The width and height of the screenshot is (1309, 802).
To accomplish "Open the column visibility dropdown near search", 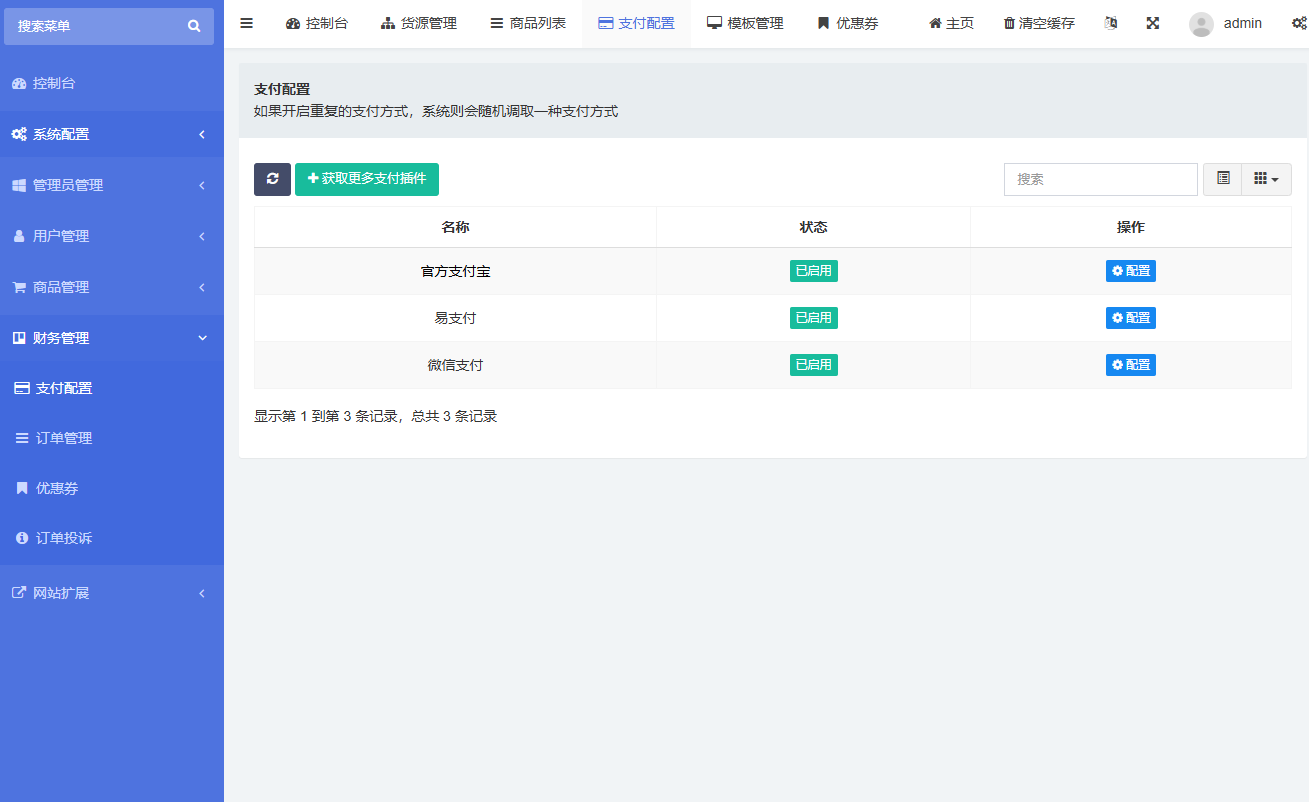I will (1266, 179).
